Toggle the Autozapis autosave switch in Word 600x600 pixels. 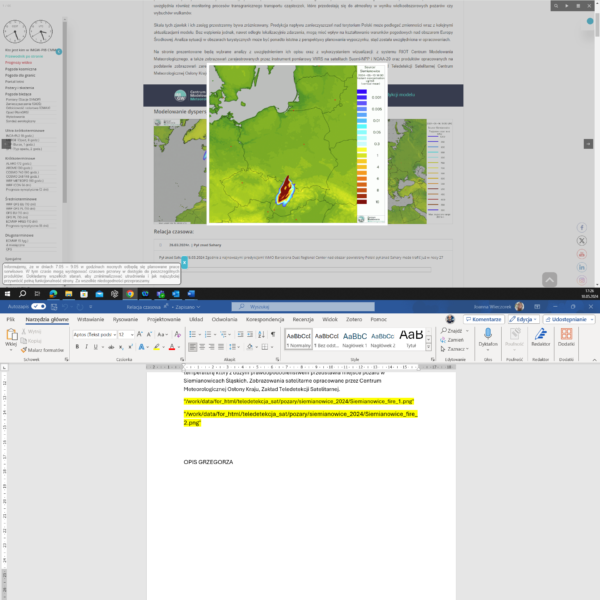click(38, 307)
